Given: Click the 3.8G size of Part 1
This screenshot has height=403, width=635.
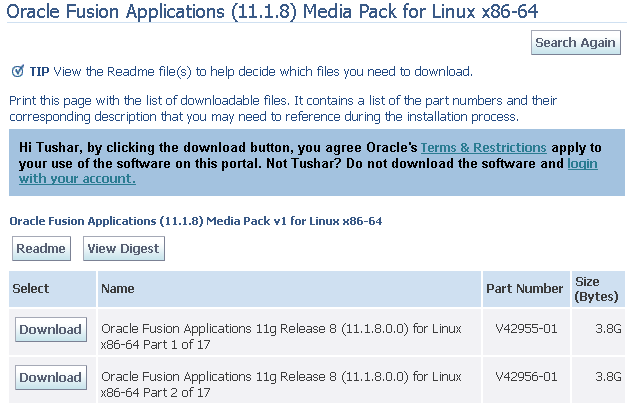Looking at the screenshot, I should click(608, 328).
